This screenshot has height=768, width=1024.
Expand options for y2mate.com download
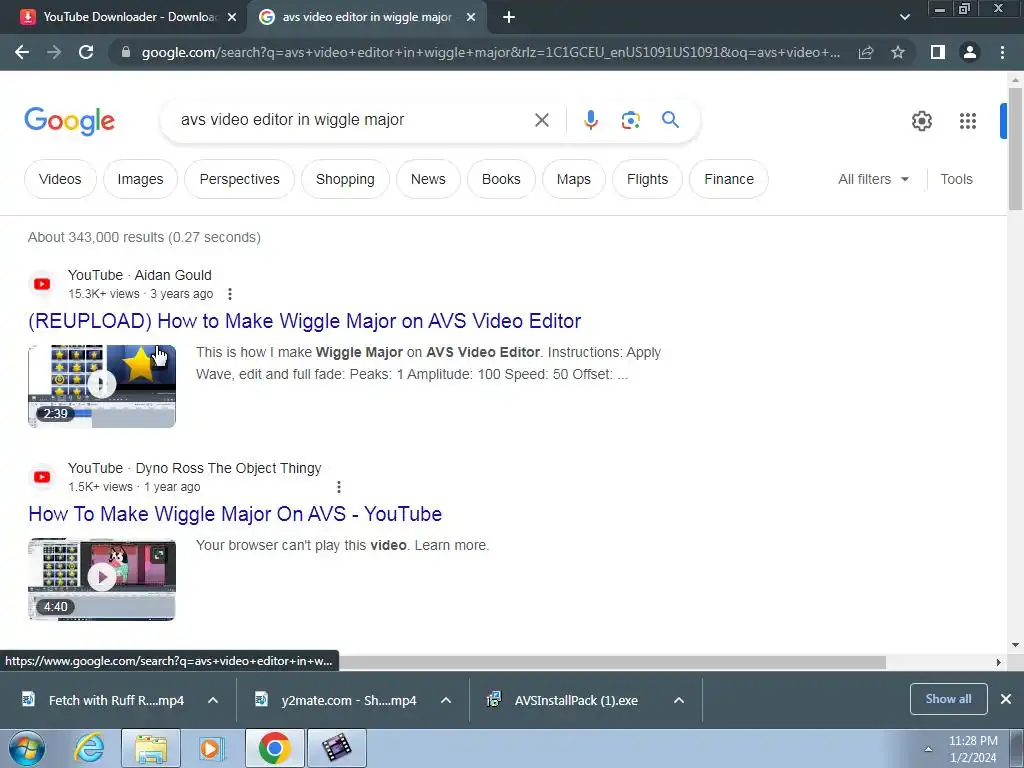coord(446,700)
